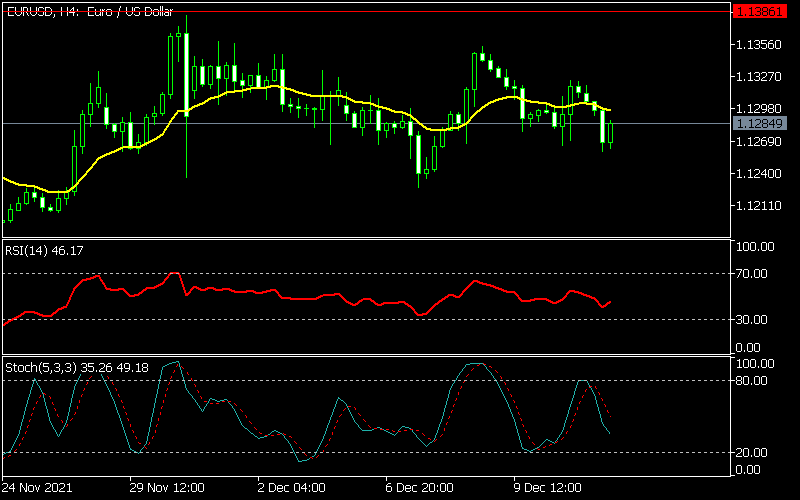Viewport: 800px width, 500px height.
Task: Click the 1.13560 price axis label
Action: tap(759, 44)
